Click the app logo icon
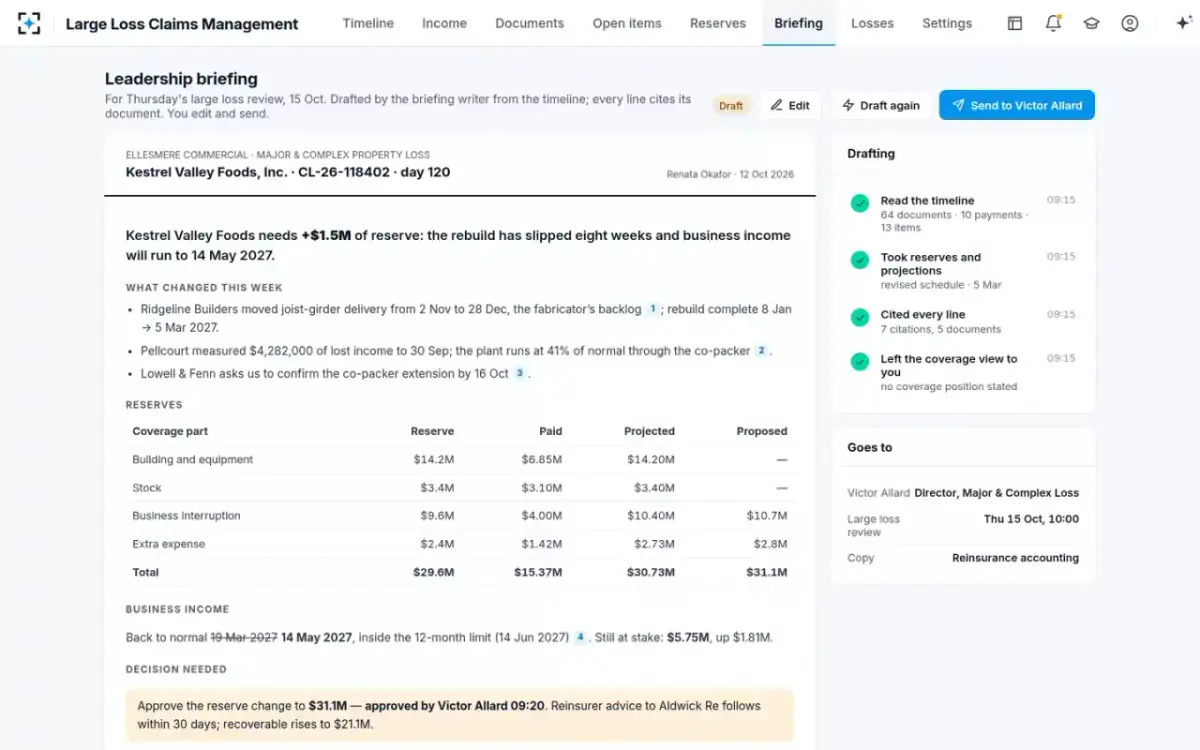Viewport: 1200px width, 750px height. tap(29, 23)
